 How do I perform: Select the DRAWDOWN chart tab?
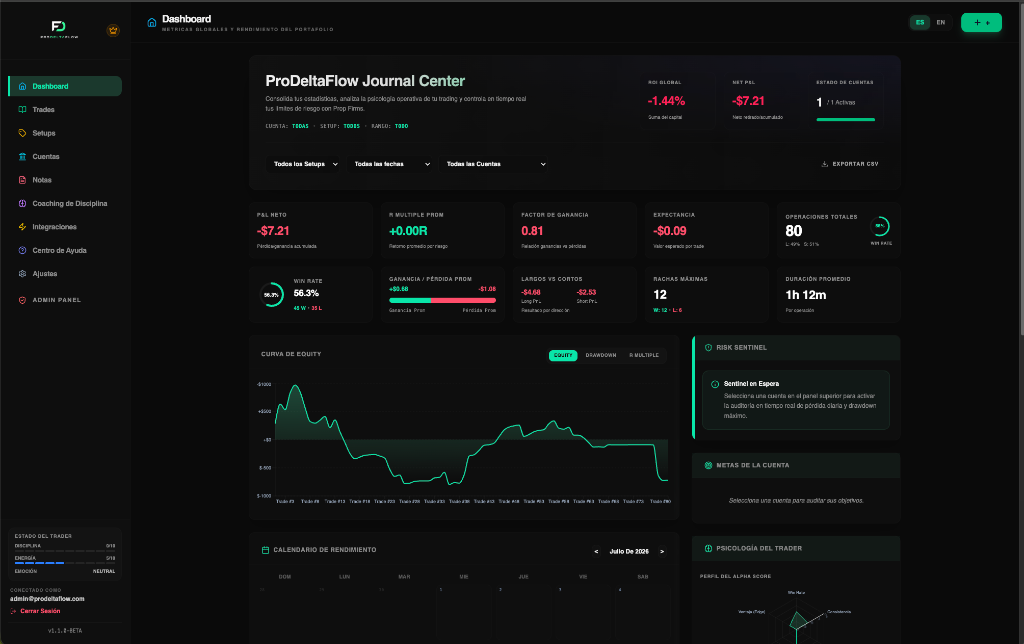click(601, 355)
